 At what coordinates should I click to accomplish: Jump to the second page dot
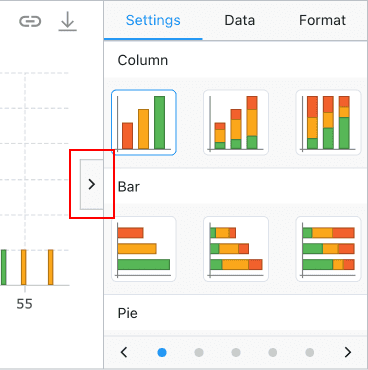(199, 352)
